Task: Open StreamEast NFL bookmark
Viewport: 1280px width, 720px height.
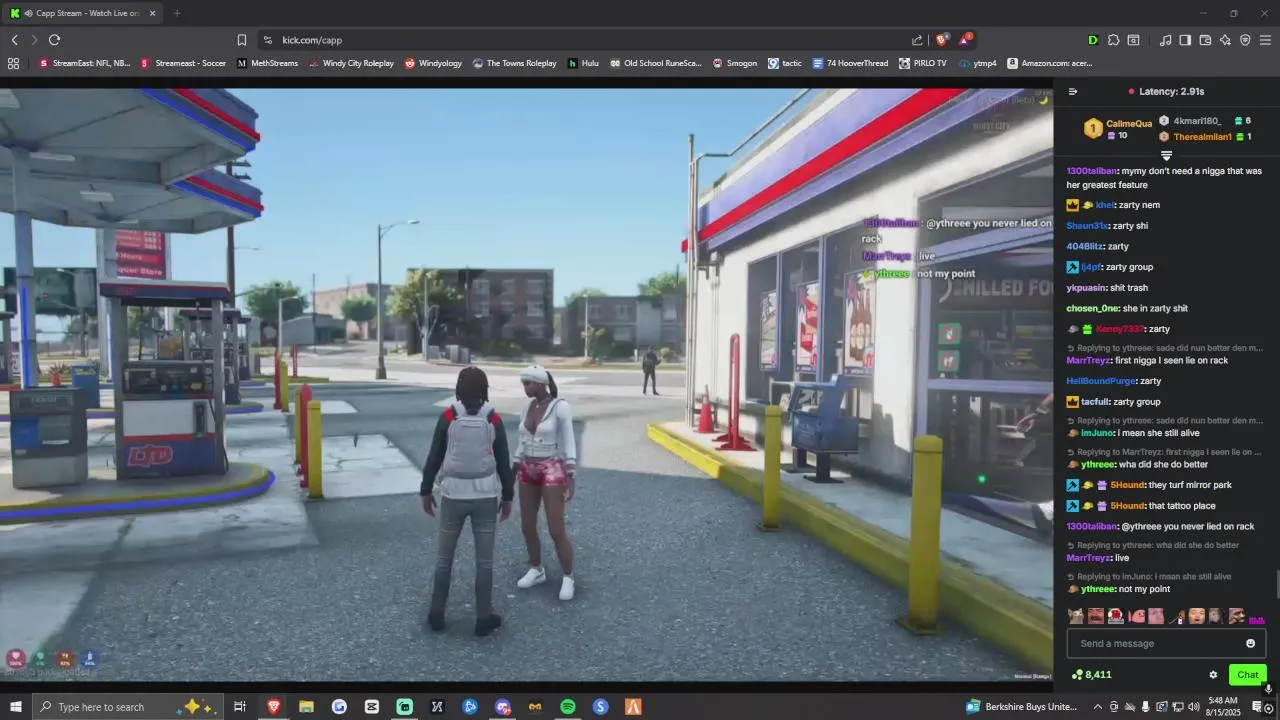Action: click(x=84, y=63)
